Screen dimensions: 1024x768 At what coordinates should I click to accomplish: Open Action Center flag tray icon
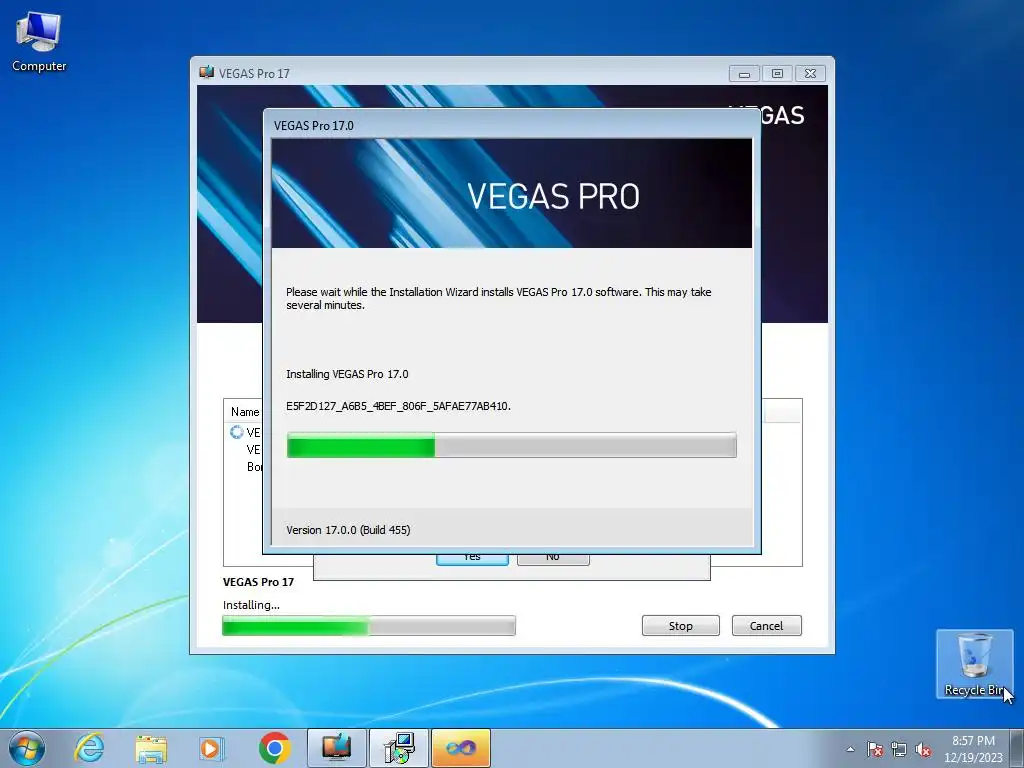[x=875, y=749]
